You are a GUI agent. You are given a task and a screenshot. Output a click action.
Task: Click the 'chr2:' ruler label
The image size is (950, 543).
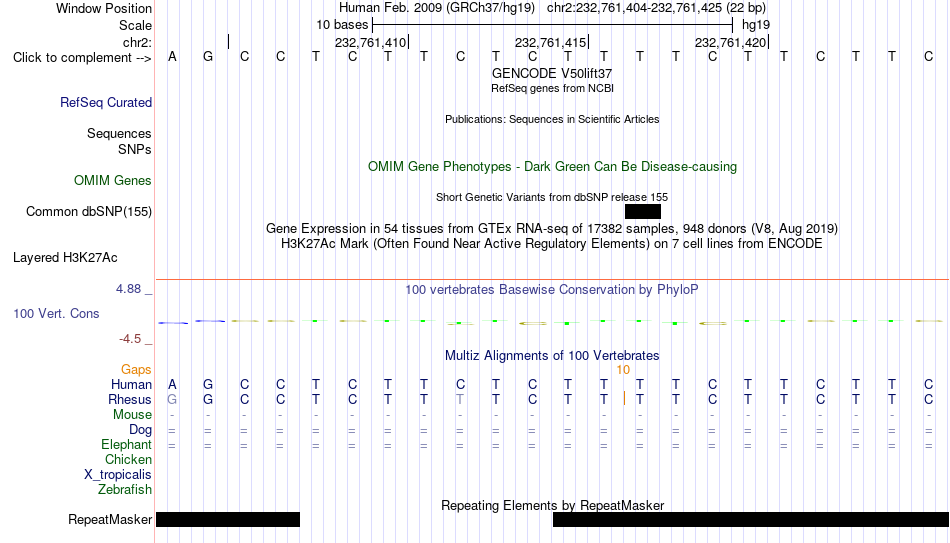point(137,42)
